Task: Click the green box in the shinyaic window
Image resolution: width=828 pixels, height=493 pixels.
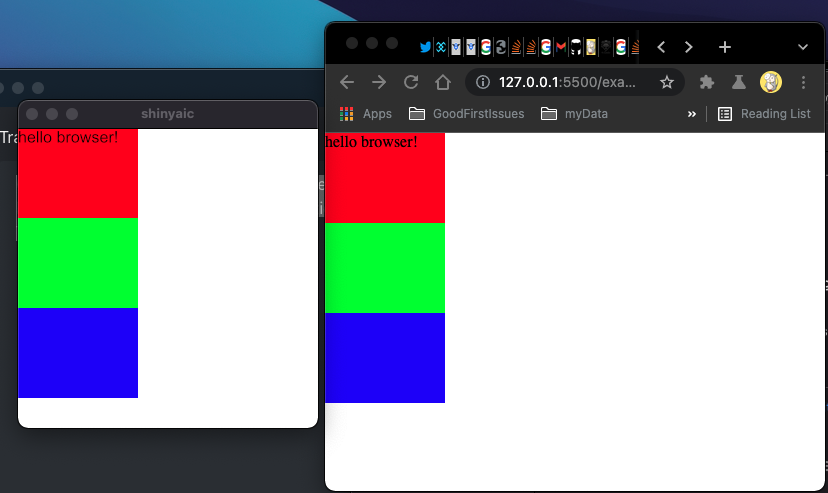Action: point(78,263)
